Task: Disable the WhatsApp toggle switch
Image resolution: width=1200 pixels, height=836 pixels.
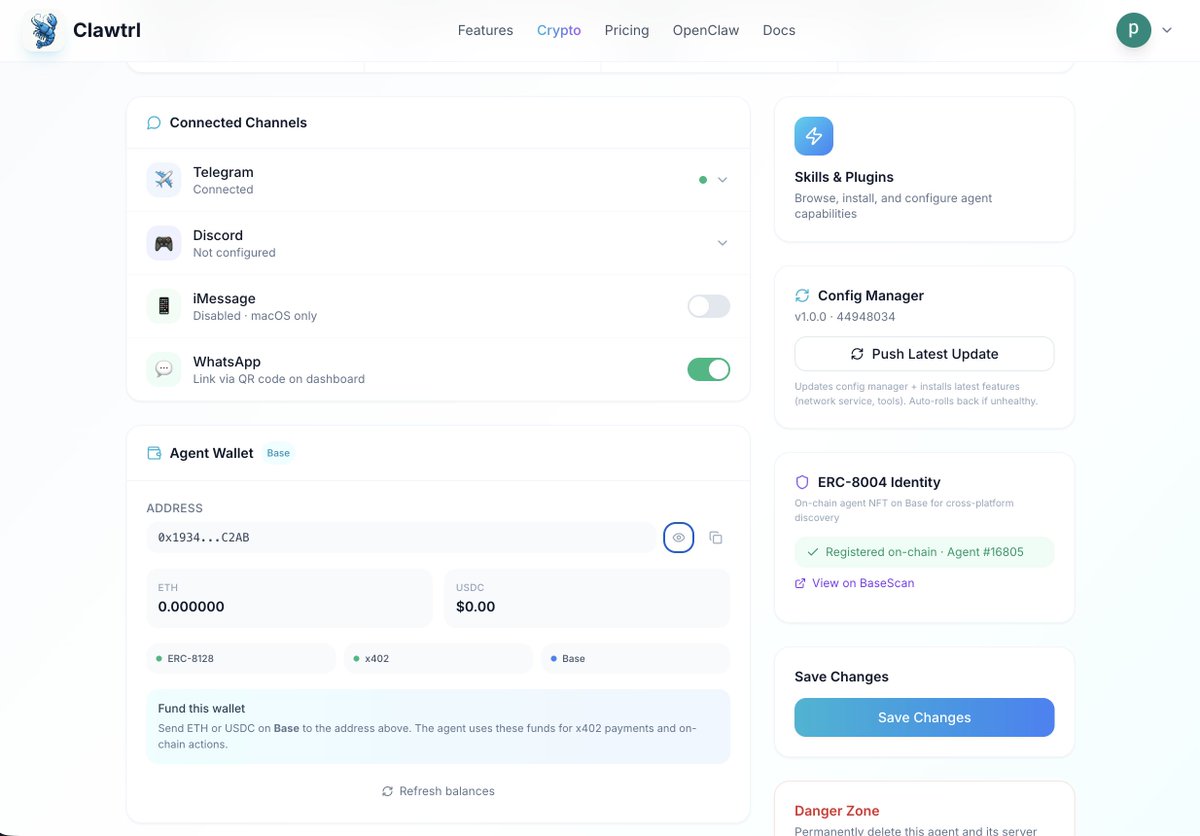Action: tap(709, 369)
